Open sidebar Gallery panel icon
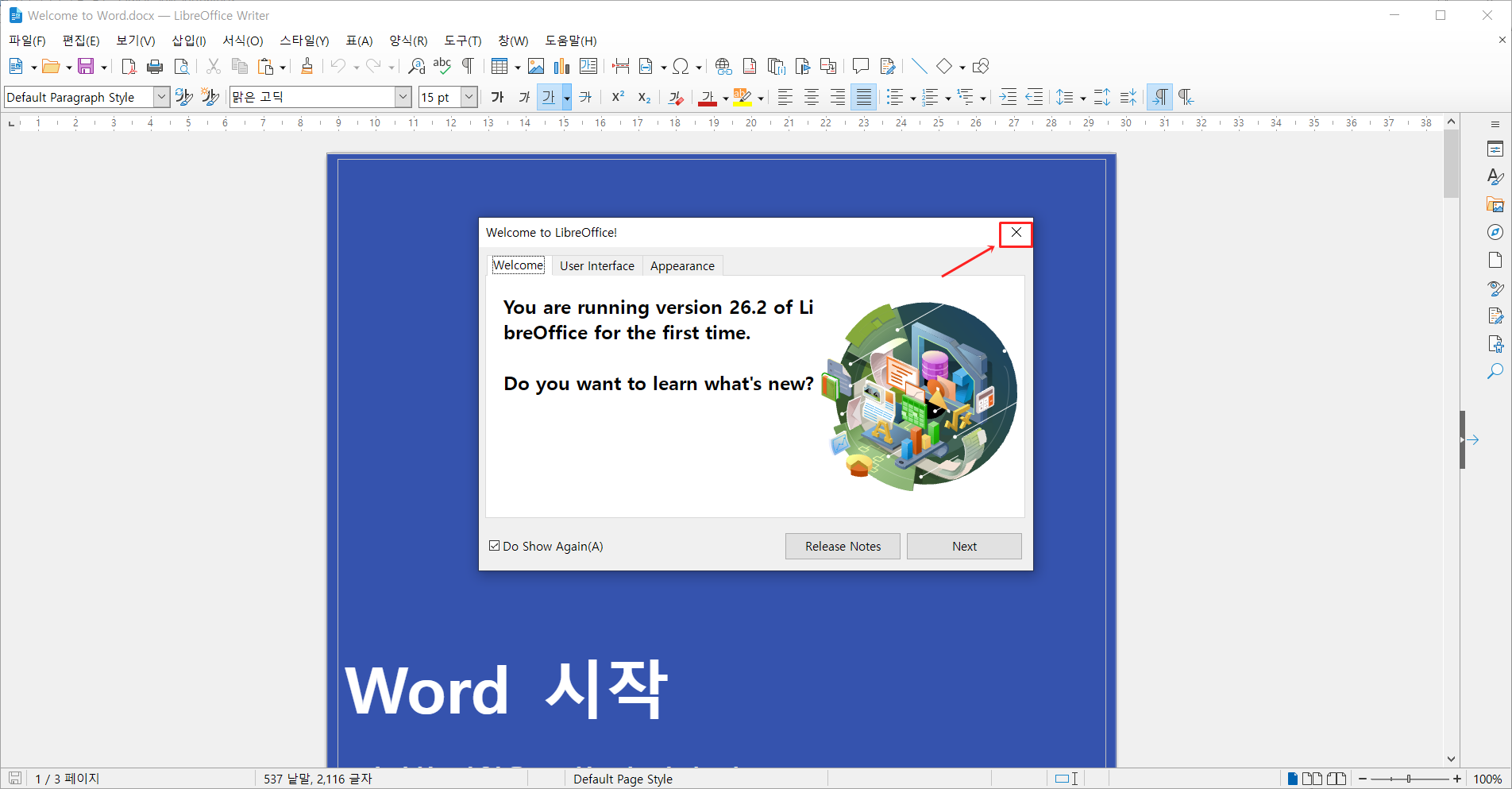Viewport: 1512px width, 789px height. pos(1495,204)
